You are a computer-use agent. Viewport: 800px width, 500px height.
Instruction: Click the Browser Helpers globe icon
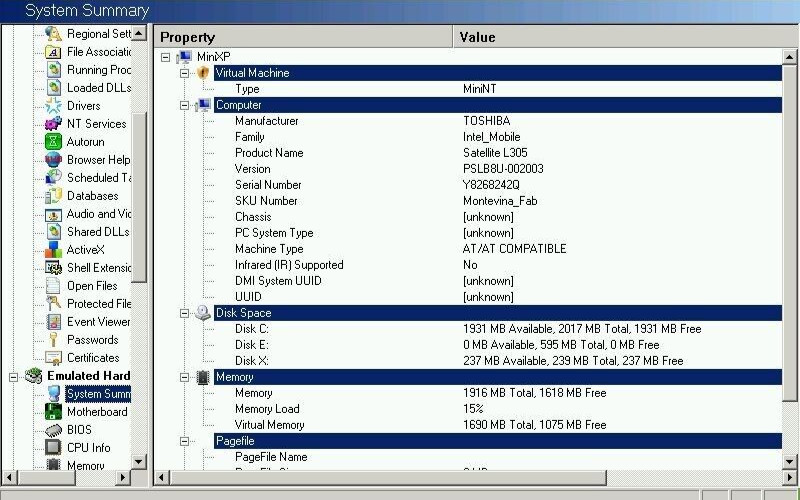[x=53, y=160]
